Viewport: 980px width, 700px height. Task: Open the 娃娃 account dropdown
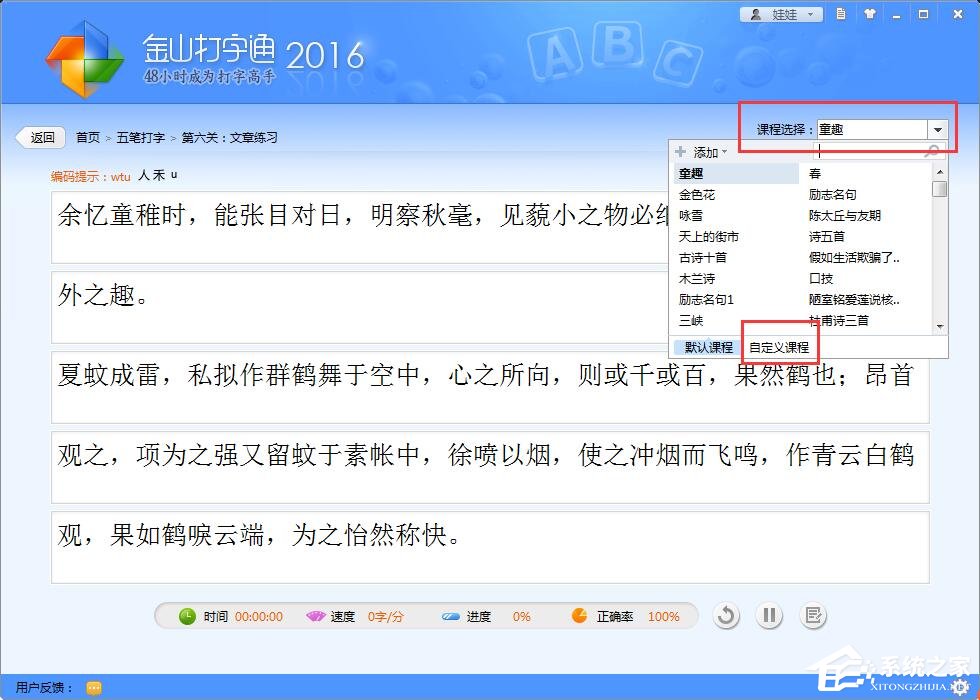click(x=810, y=14)
